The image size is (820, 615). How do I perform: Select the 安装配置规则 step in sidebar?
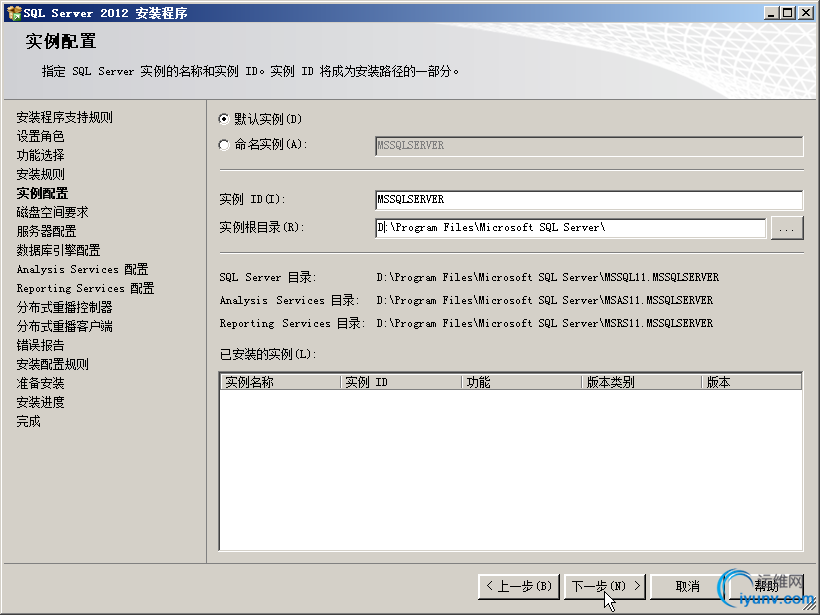[x=52, y=365]
